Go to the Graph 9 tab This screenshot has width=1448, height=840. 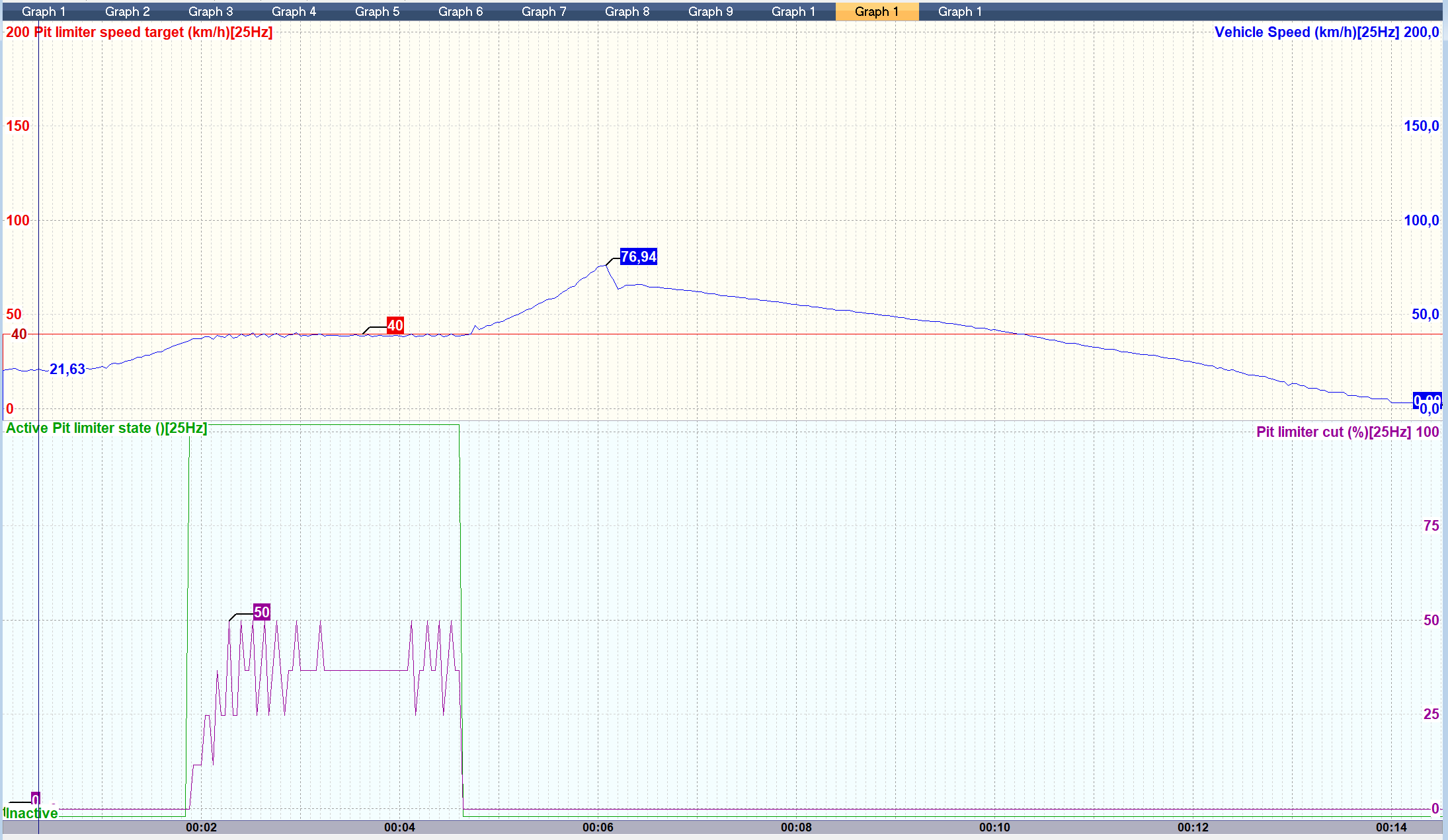click(710, 11)
